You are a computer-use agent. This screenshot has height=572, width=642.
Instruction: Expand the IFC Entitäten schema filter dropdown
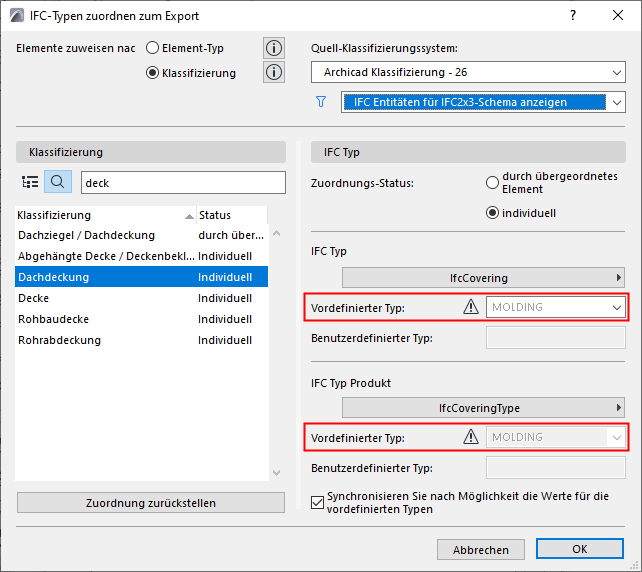click(483, 102)
